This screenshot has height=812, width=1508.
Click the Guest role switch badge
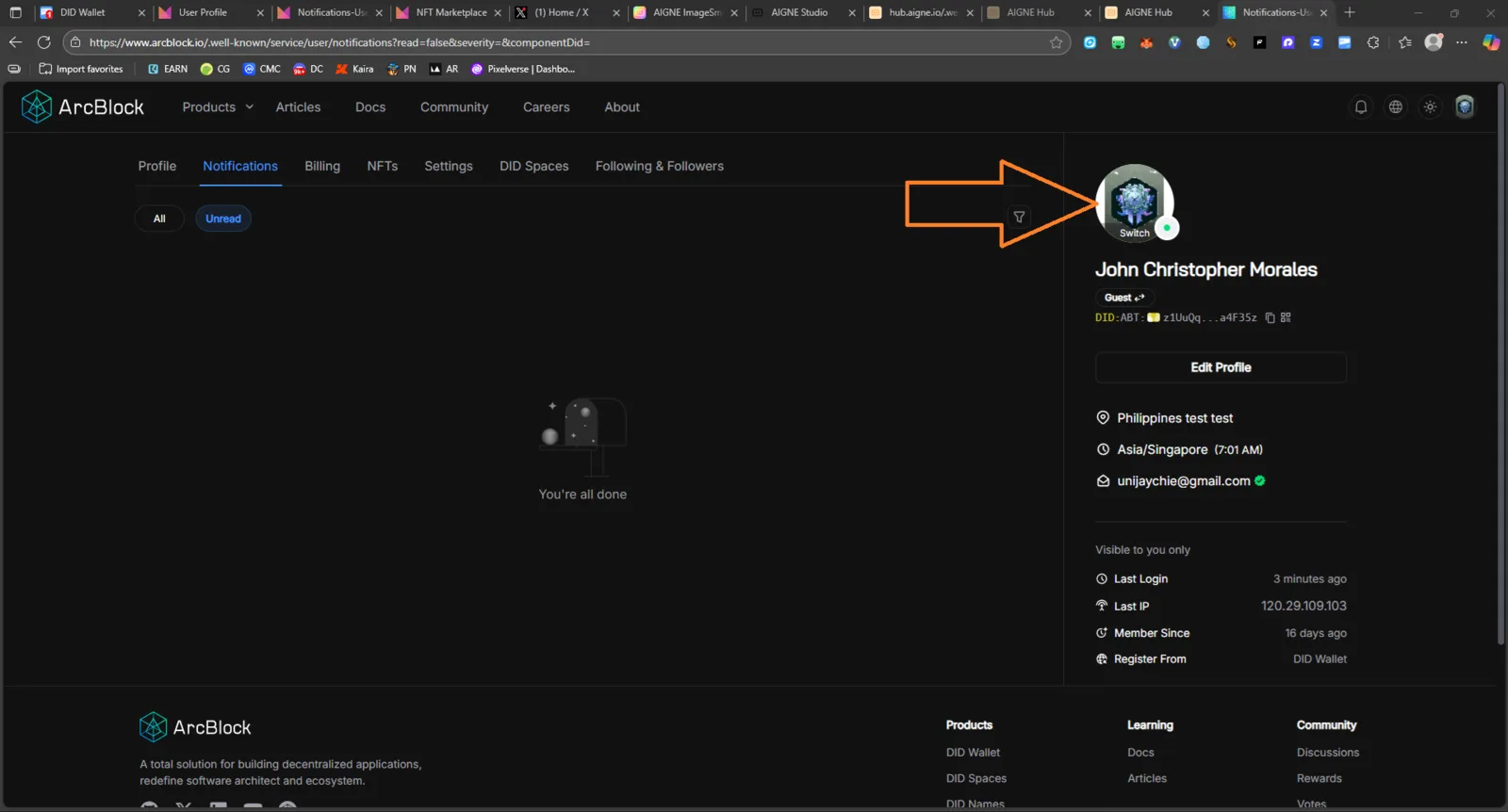[1124, 298]
